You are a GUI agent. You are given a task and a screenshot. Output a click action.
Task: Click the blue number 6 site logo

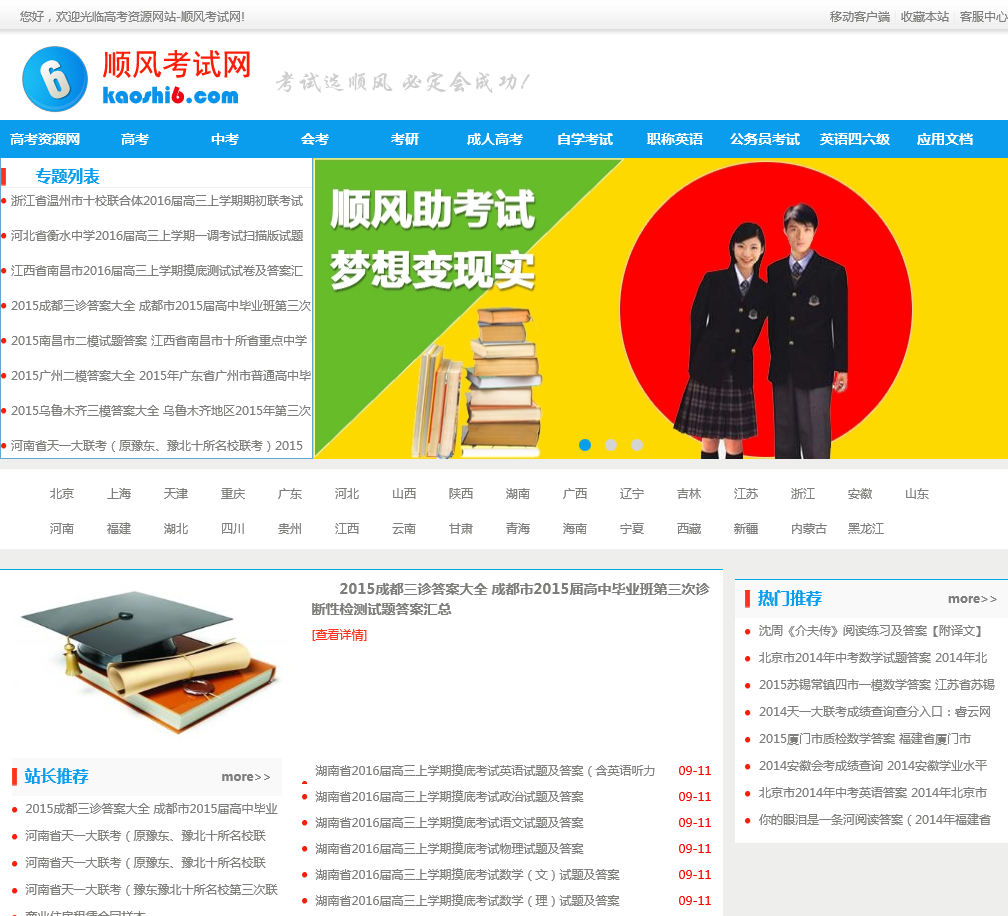(55, 78)
